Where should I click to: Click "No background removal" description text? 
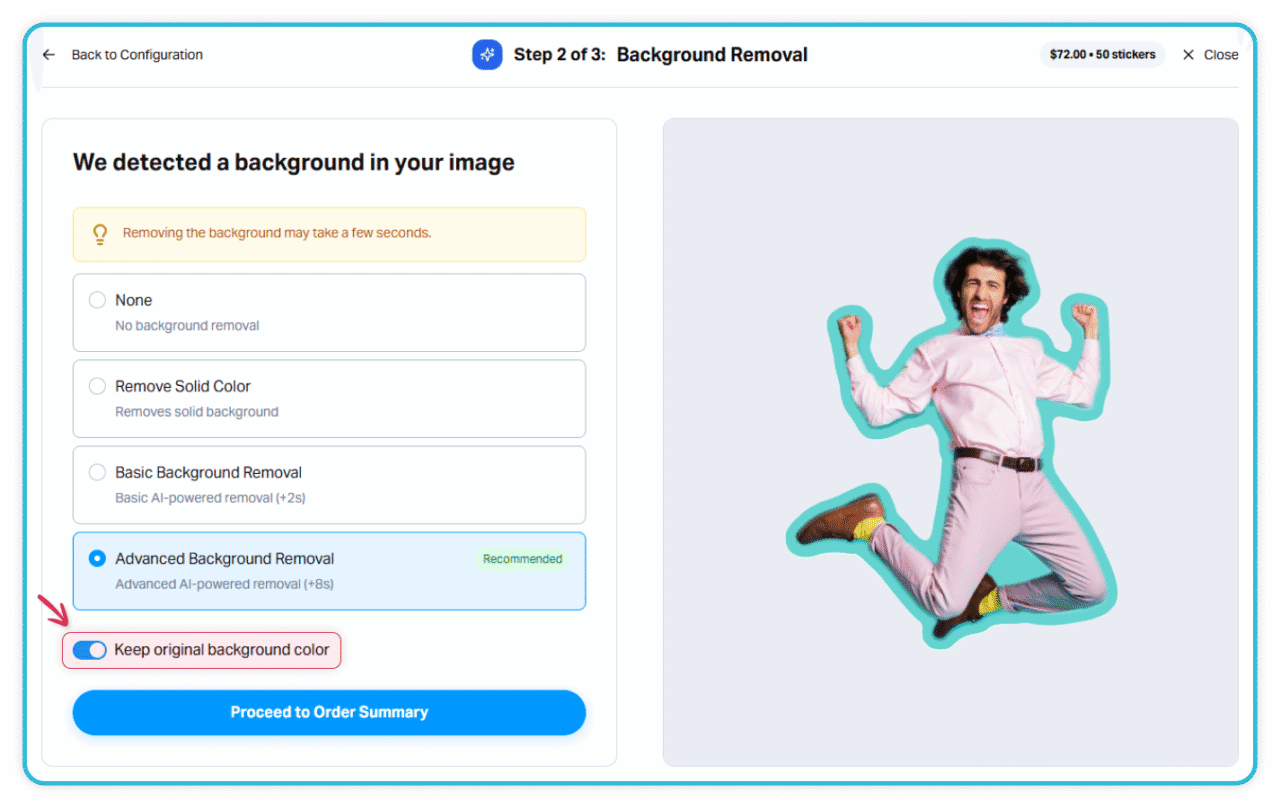(x=187, y=326)
